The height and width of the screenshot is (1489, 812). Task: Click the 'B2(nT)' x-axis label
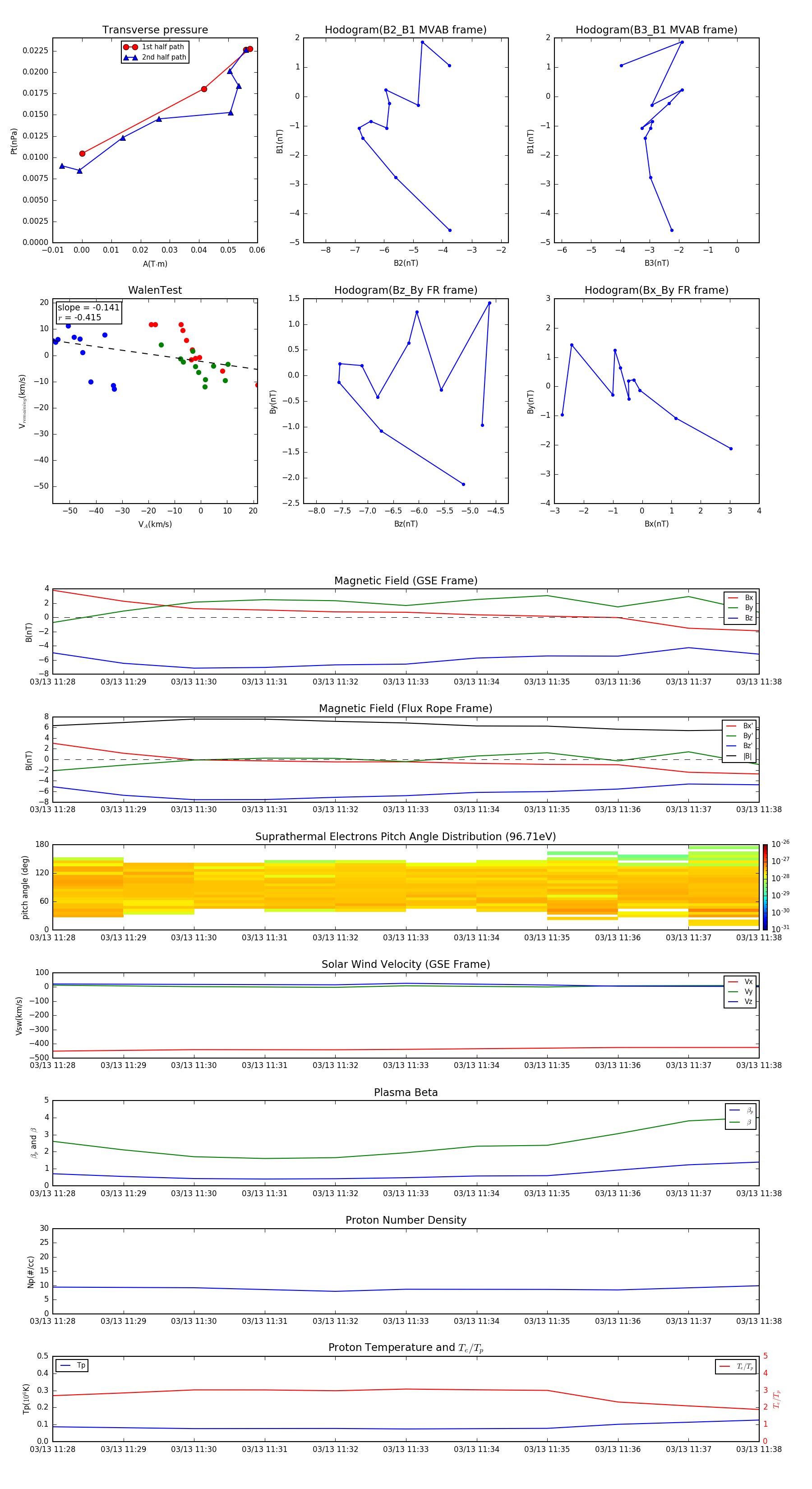(x=406, y=263)
